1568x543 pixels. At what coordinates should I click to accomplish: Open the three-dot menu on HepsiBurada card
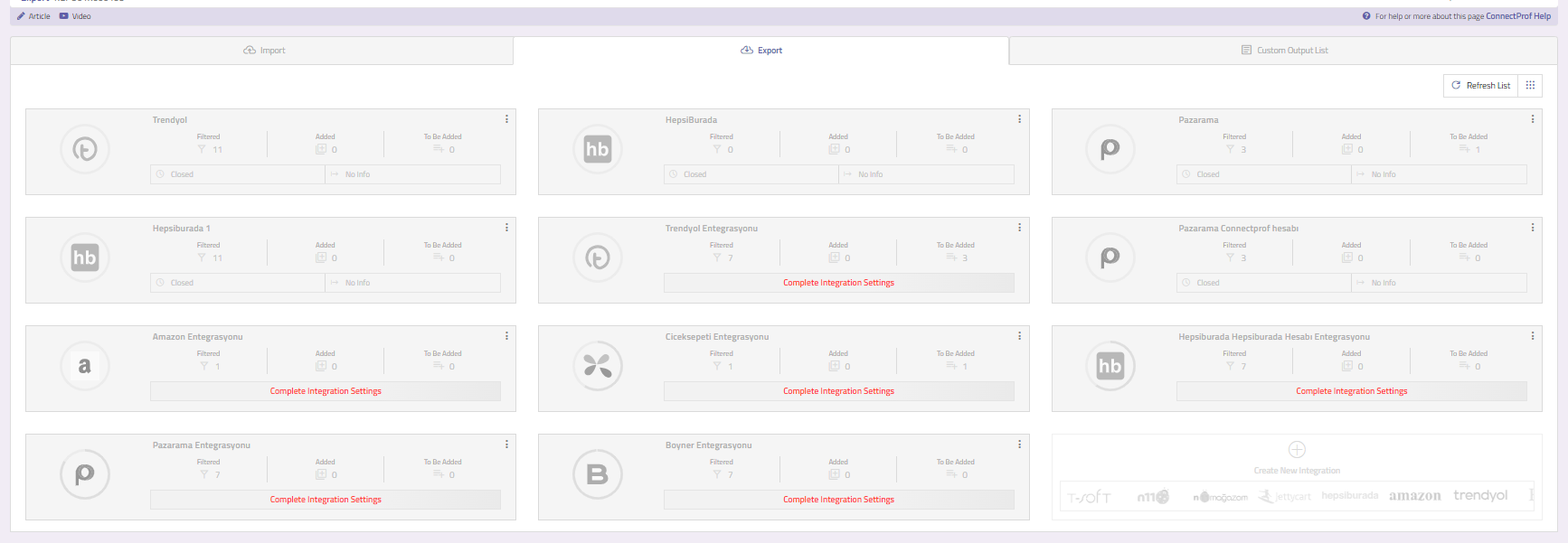1019,119
